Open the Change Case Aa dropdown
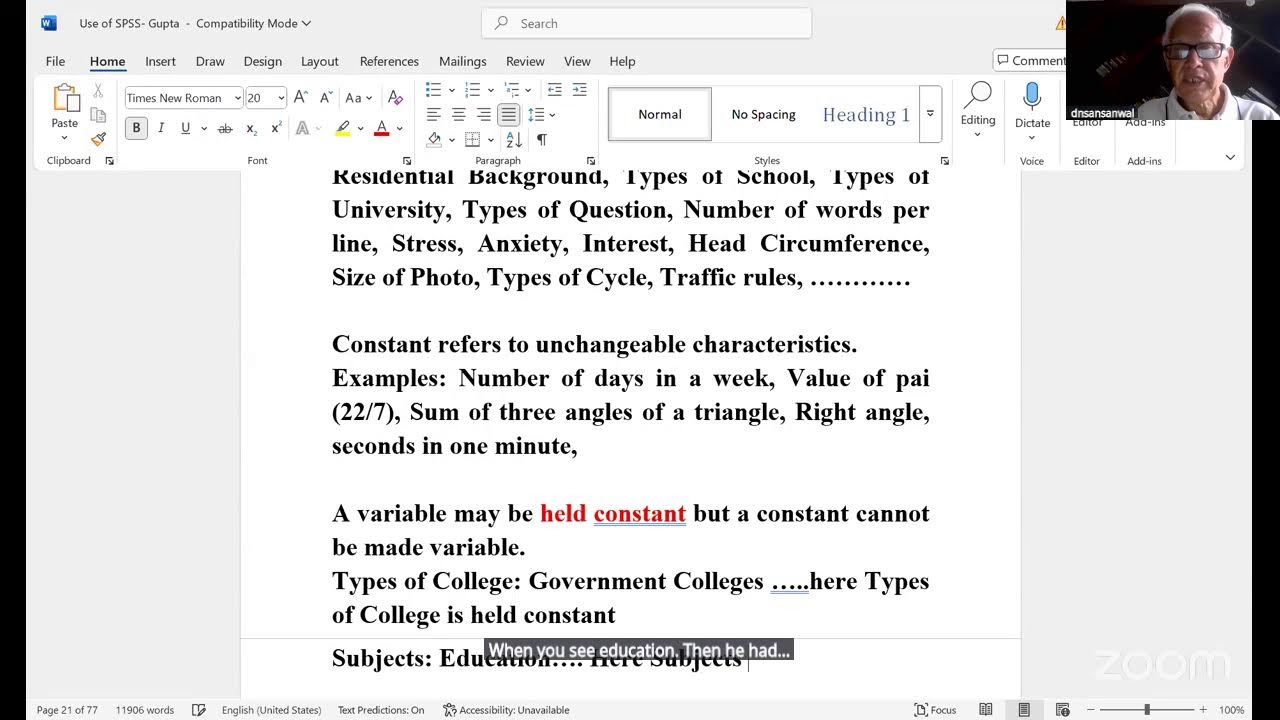The height and width of the screenshot is (720, 1280). click(x=358, y=98)
